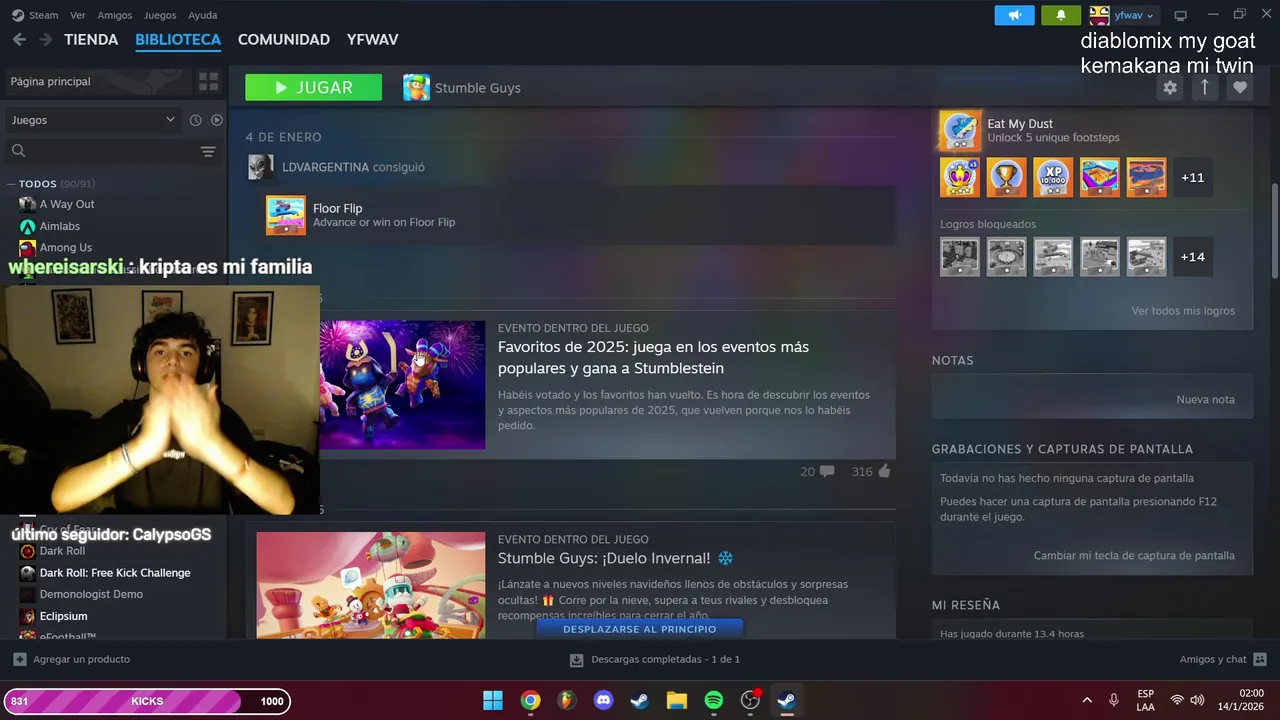Open Spotify from the taskbar
Viewport: 1280px width, 720px height.
[x=713, y=700]
